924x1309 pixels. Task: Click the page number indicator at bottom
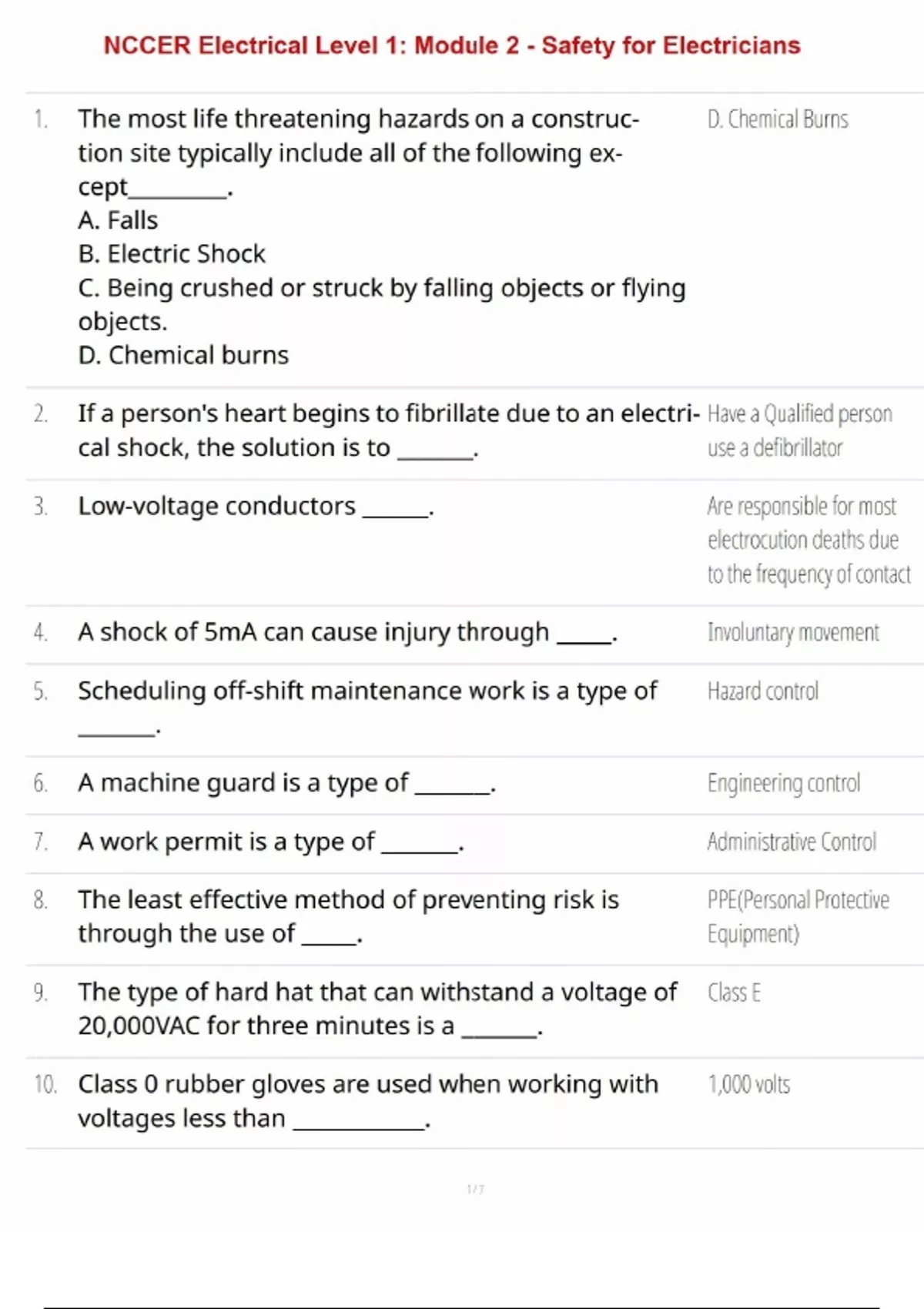coord(475,1189)
